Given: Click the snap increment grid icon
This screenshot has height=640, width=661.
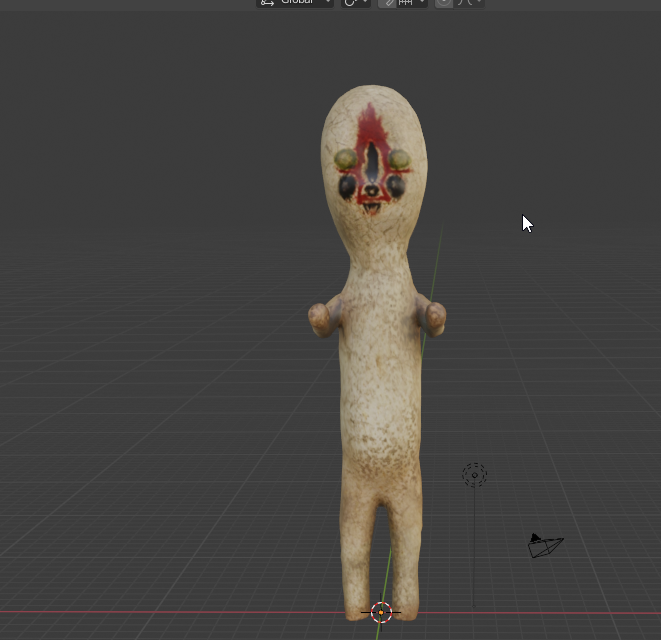Looking at the screenshot, I should (x=406, y=3).
